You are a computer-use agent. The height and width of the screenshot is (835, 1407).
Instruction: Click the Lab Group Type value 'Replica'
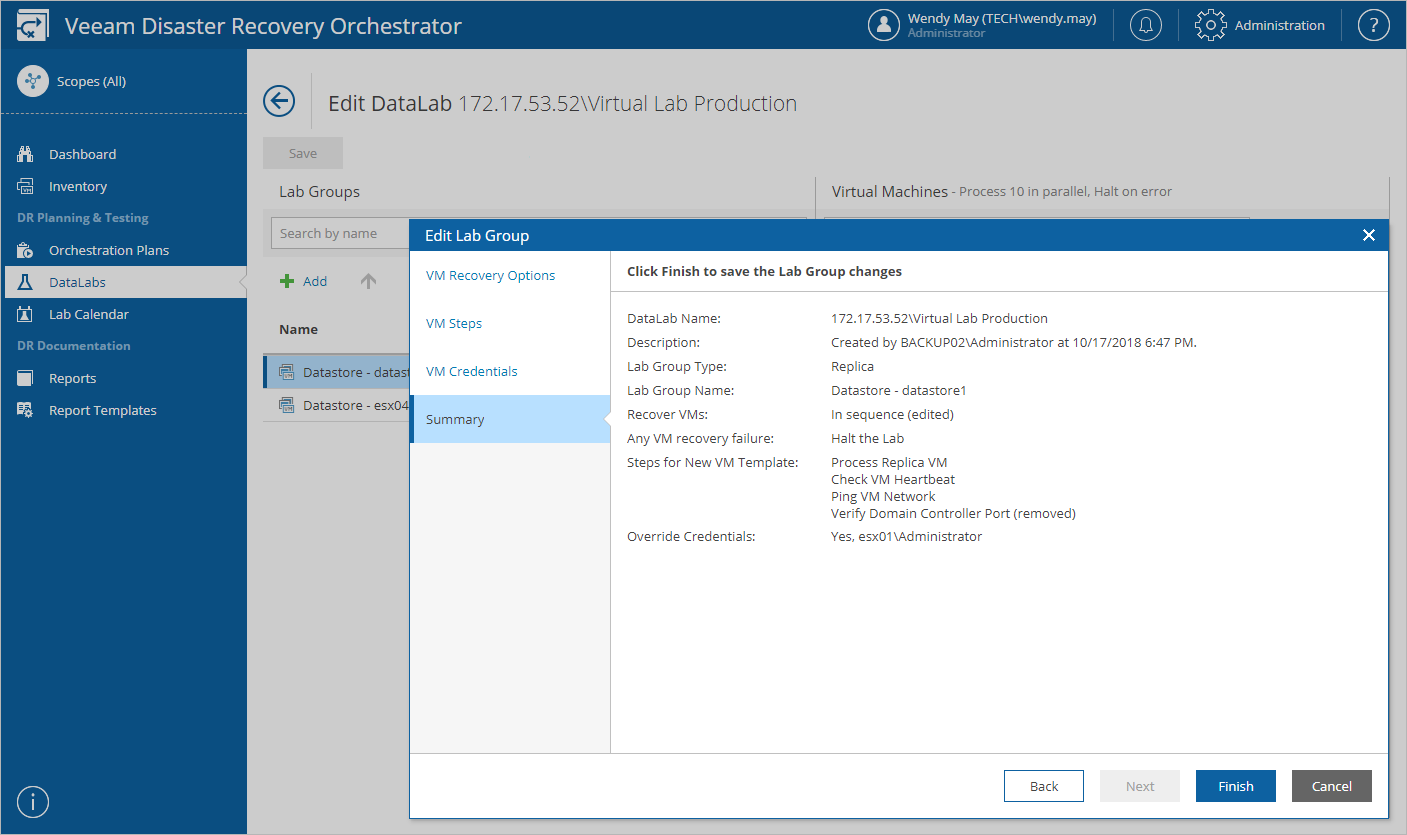tap(853, 366)
